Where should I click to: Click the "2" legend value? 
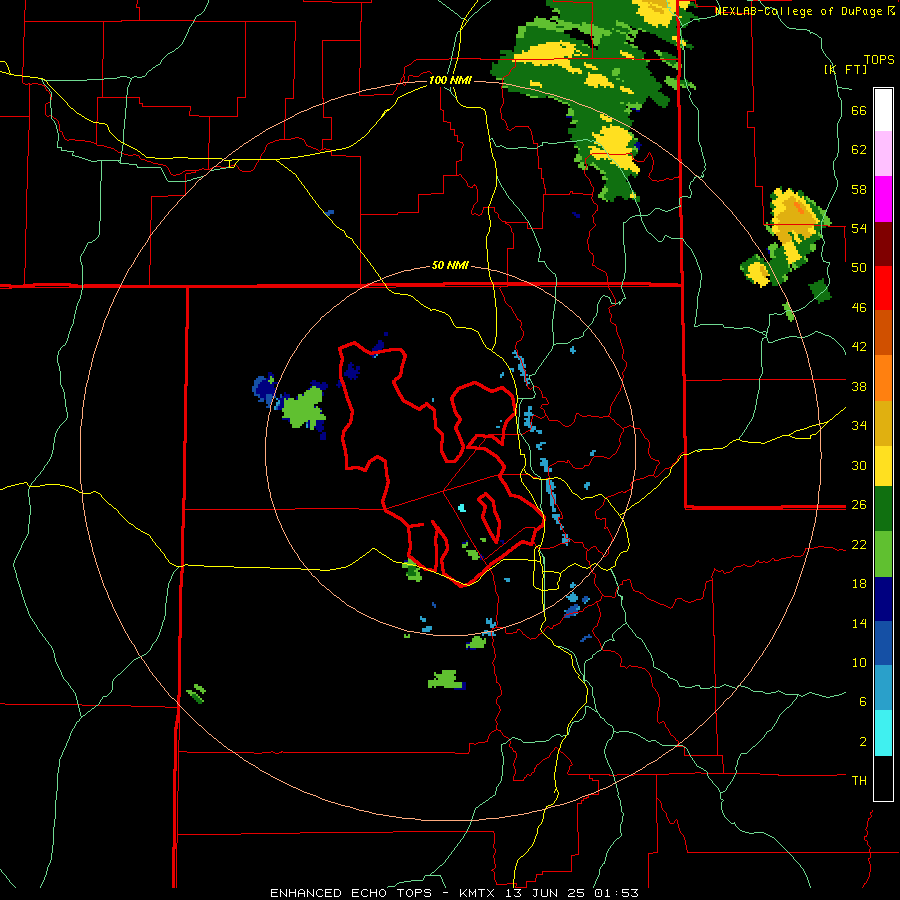pyautogui.click(x=863, y=742)
